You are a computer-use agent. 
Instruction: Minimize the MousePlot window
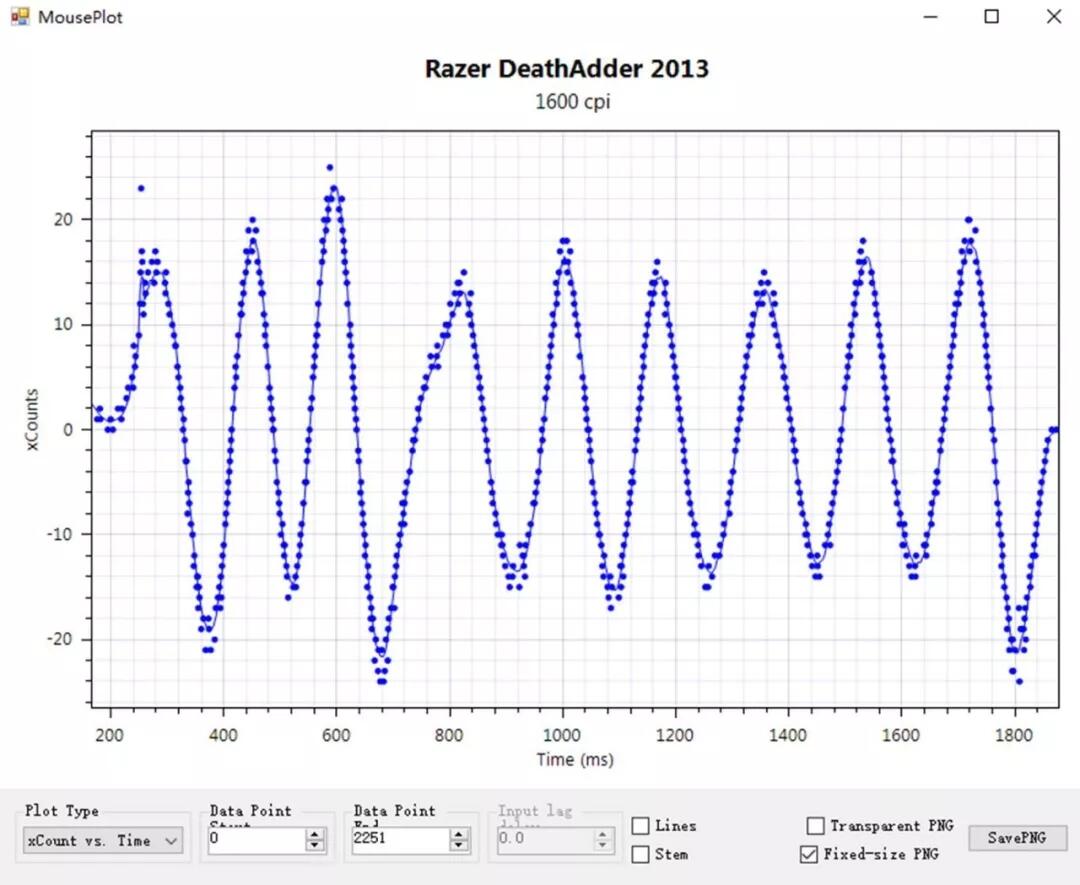click(x=931, y=16)
